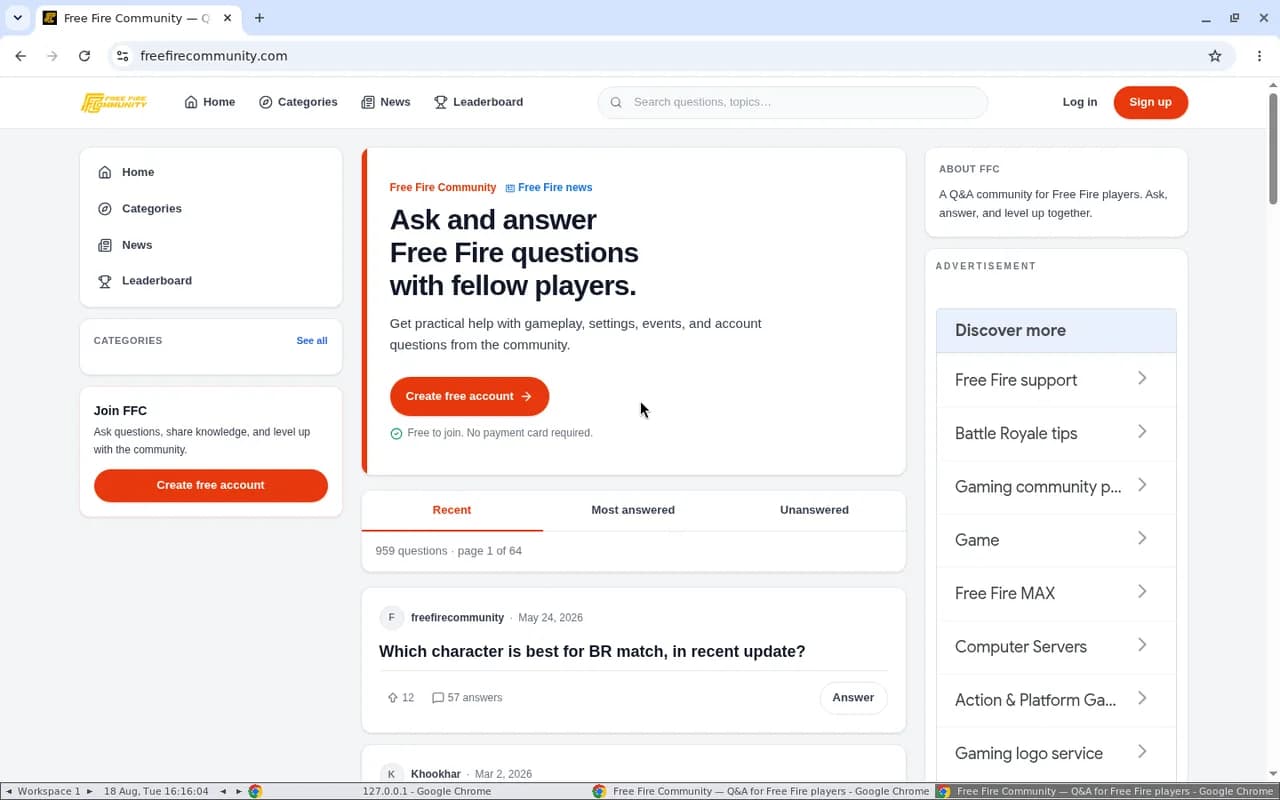Upvote the BR match character question
Screen dimensions: 1280x800
click(393, 698)
